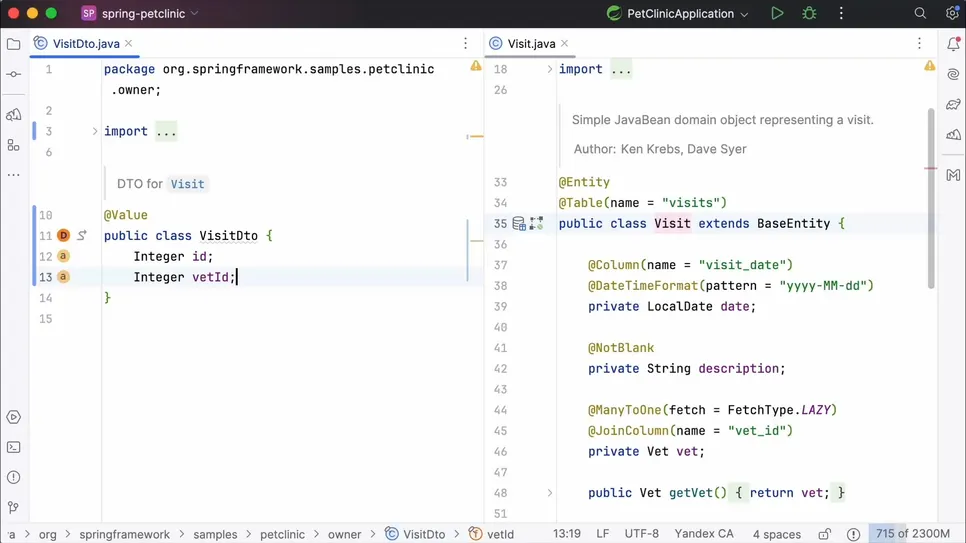Image resolution: width=966 pixels, height=543 pixels.
Task: Debug PetClinicApplication with the bug icon
Action: (809, 14)
